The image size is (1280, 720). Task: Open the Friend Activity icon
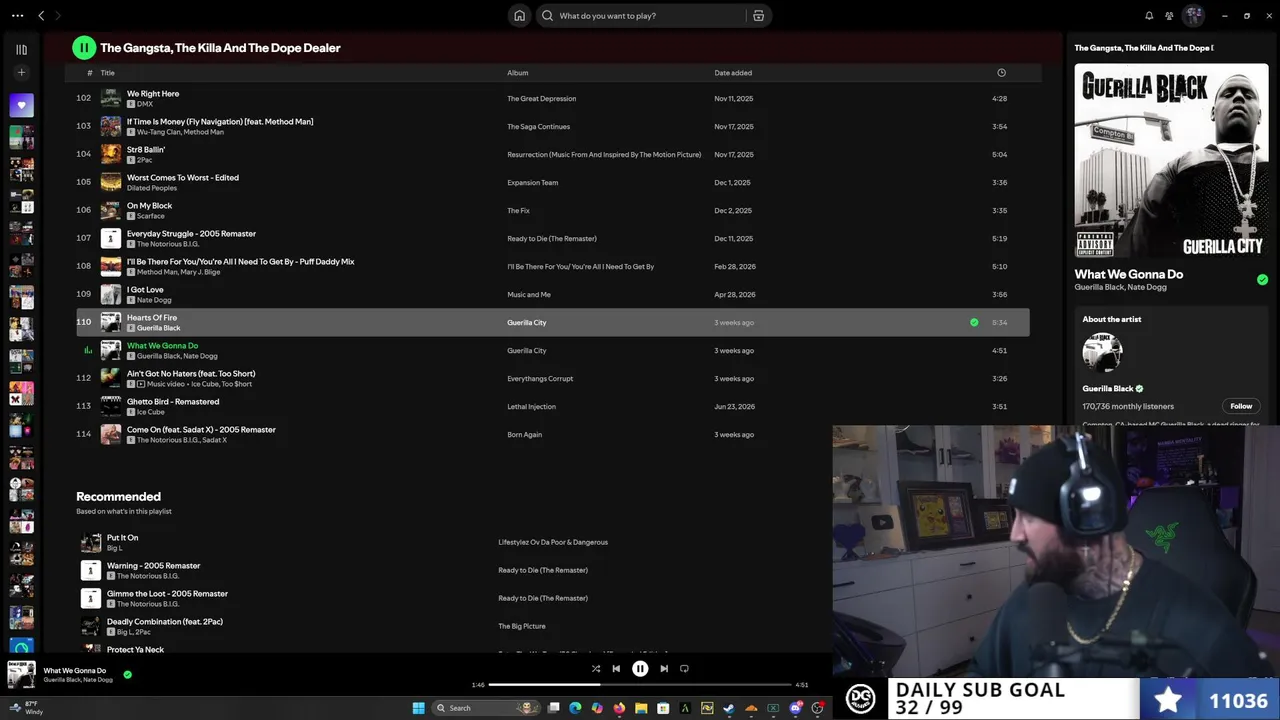(x=1169, y=16)
